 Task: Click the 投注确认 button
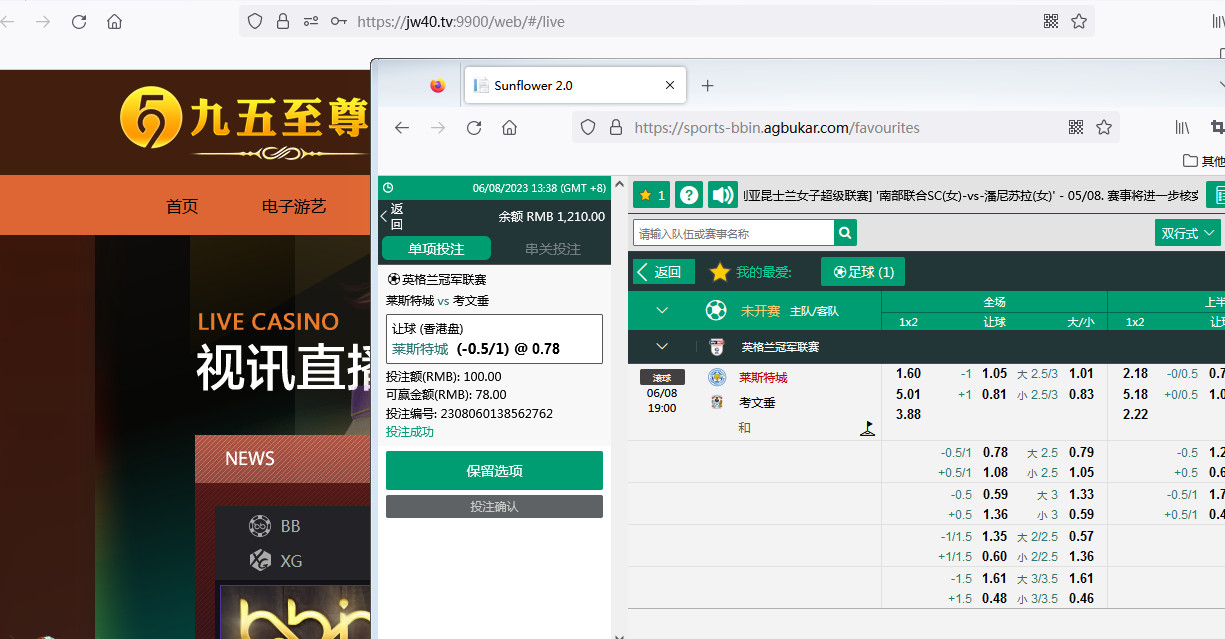click(494, 507)
